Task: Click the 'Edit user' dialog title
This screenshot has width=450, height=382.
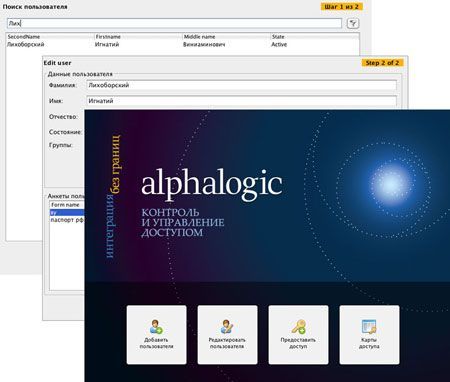Action: [x=57, y=63]
